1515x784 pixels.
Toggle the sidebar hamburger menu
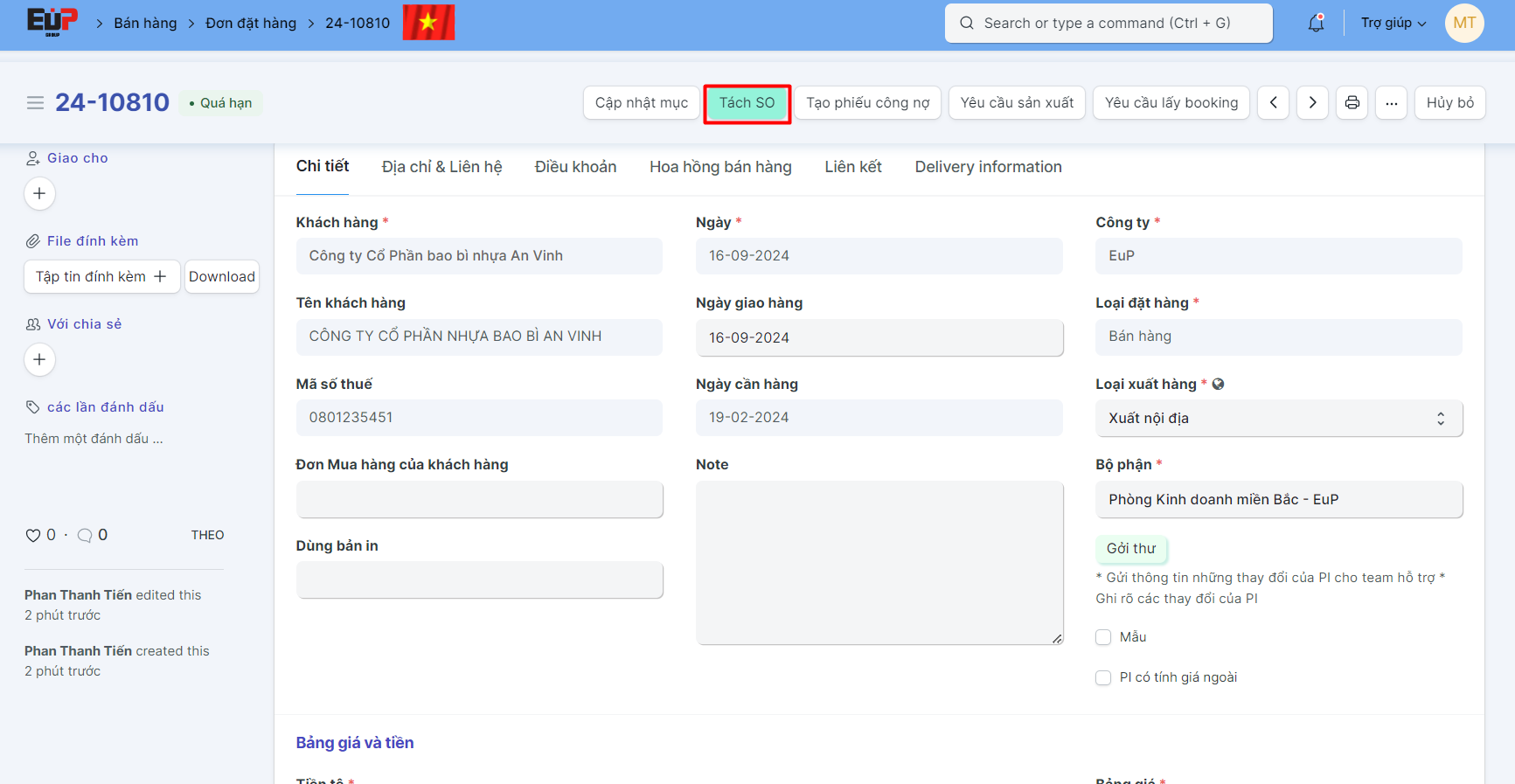35,103
